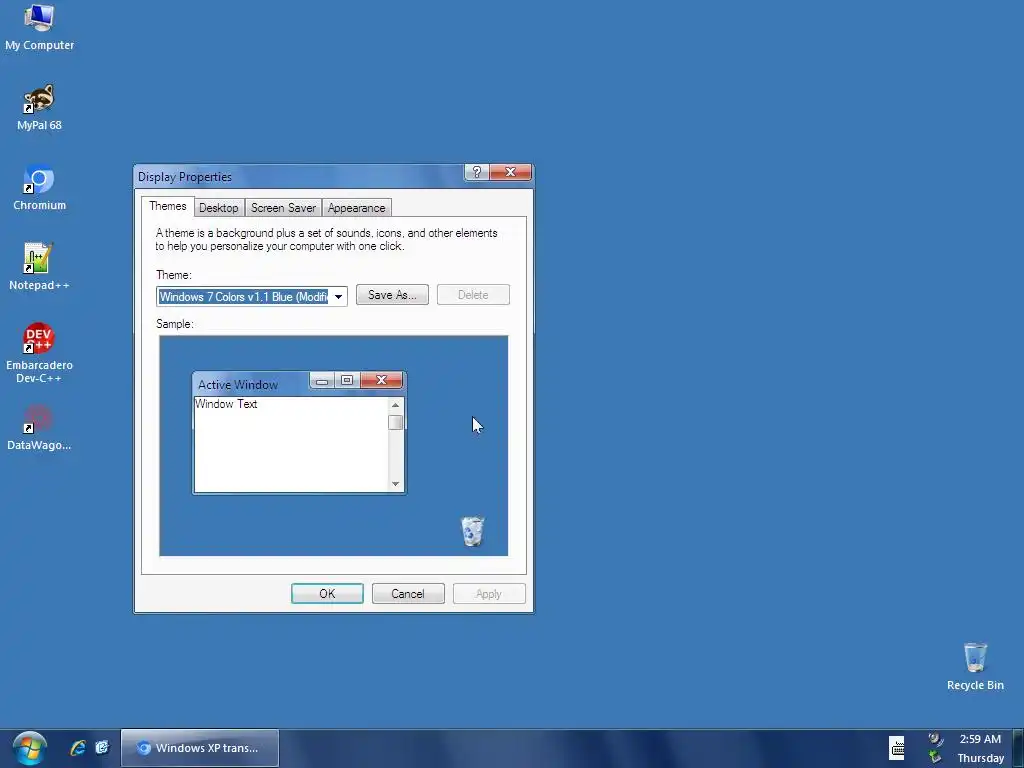Open the Start menu orb

[x=29, y=748]
